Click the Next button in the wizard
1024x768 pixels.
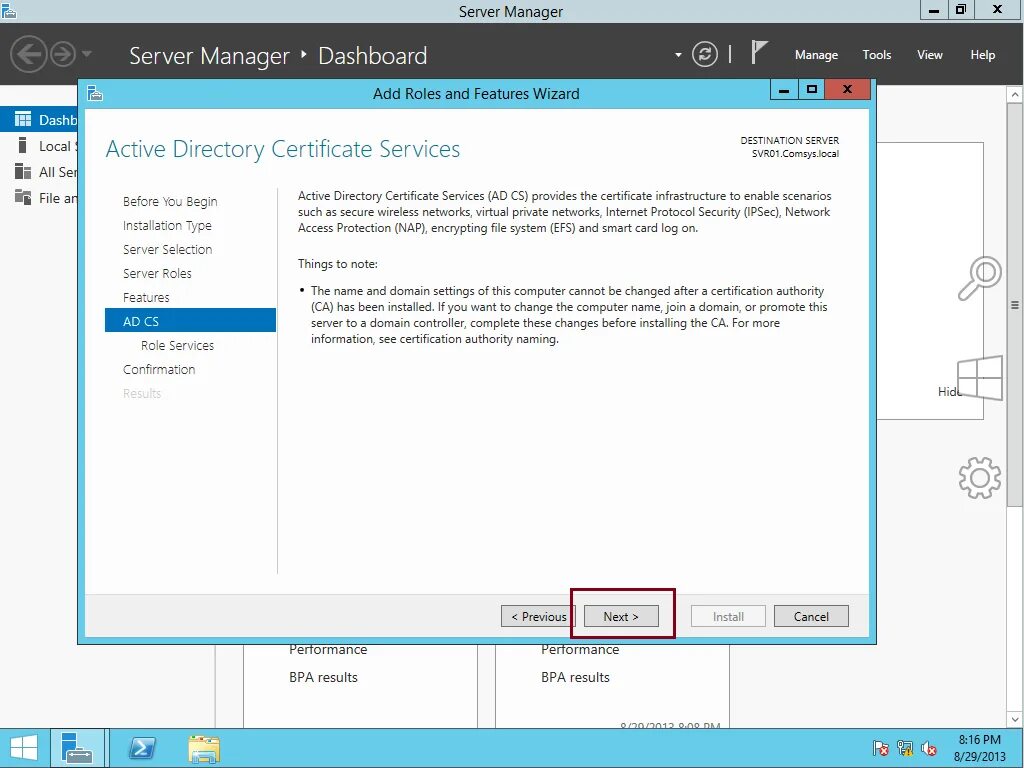pyautogui.click(x=620, y=616)
